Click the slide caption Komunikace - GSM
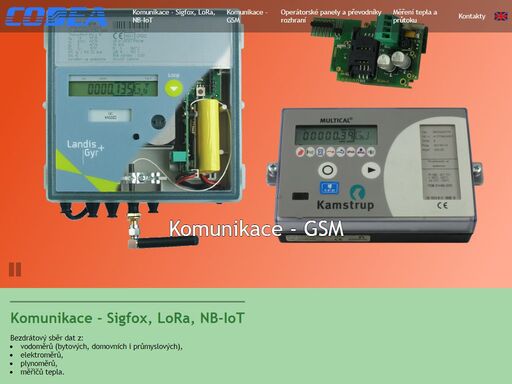This screenshot has height=384, width=512. [x=256, y=229]
